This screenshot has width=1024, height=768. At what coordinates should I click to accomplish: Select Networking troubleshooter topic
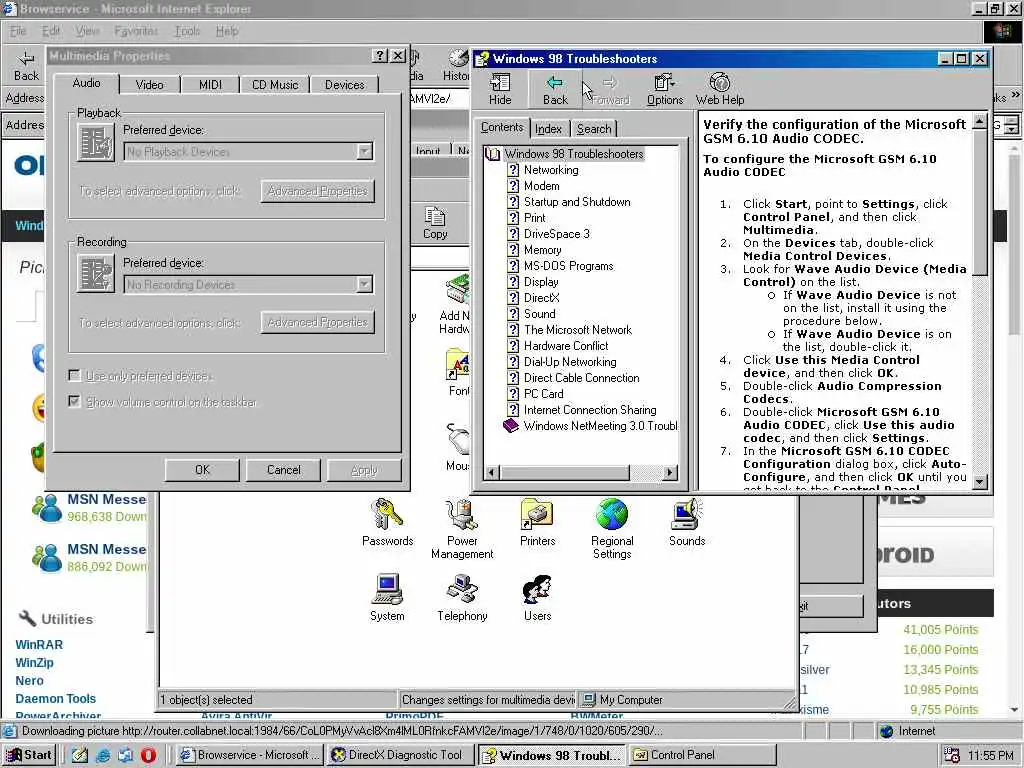[x=551, y=170]
